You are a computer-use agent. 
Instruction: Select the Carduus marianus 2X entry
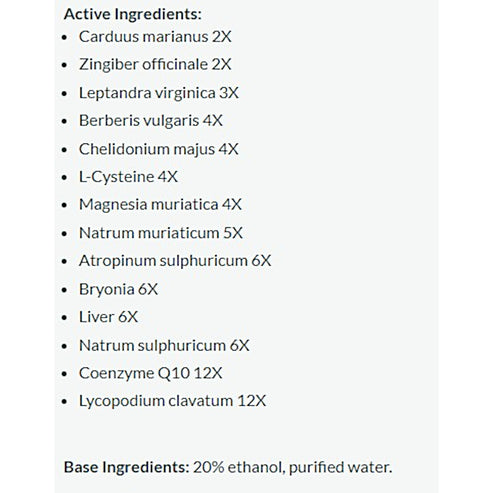tap(155, 37)
